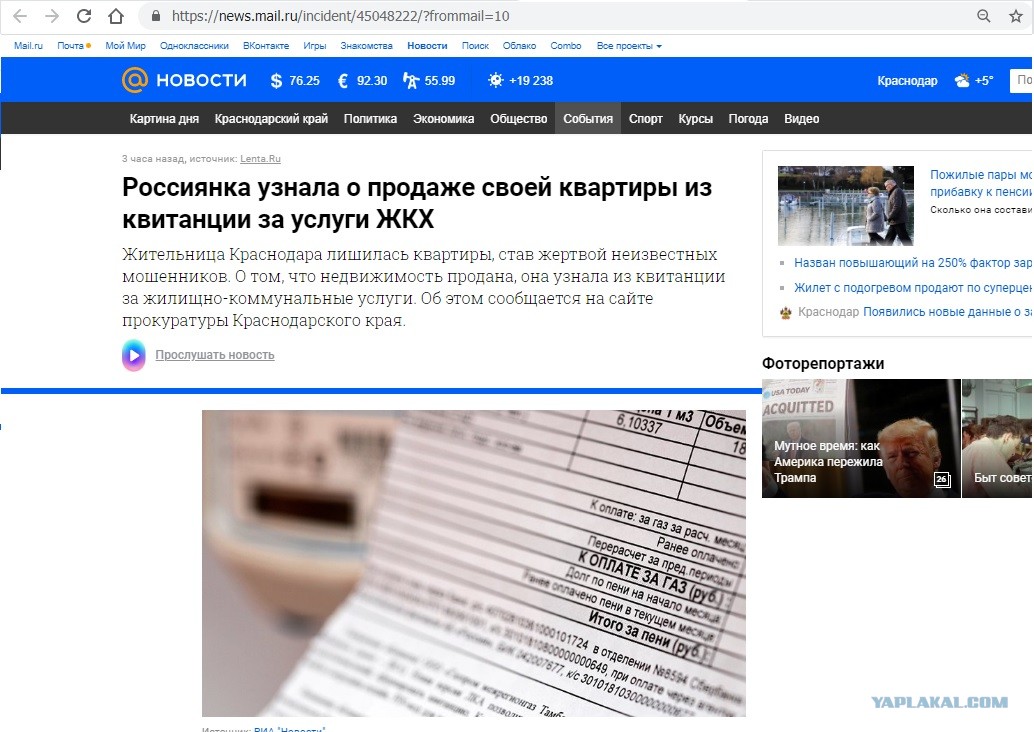This screenshot has width=1034, height=732.
Task: Click the Прослушать новость link
Action: click(x=215, y=355)
